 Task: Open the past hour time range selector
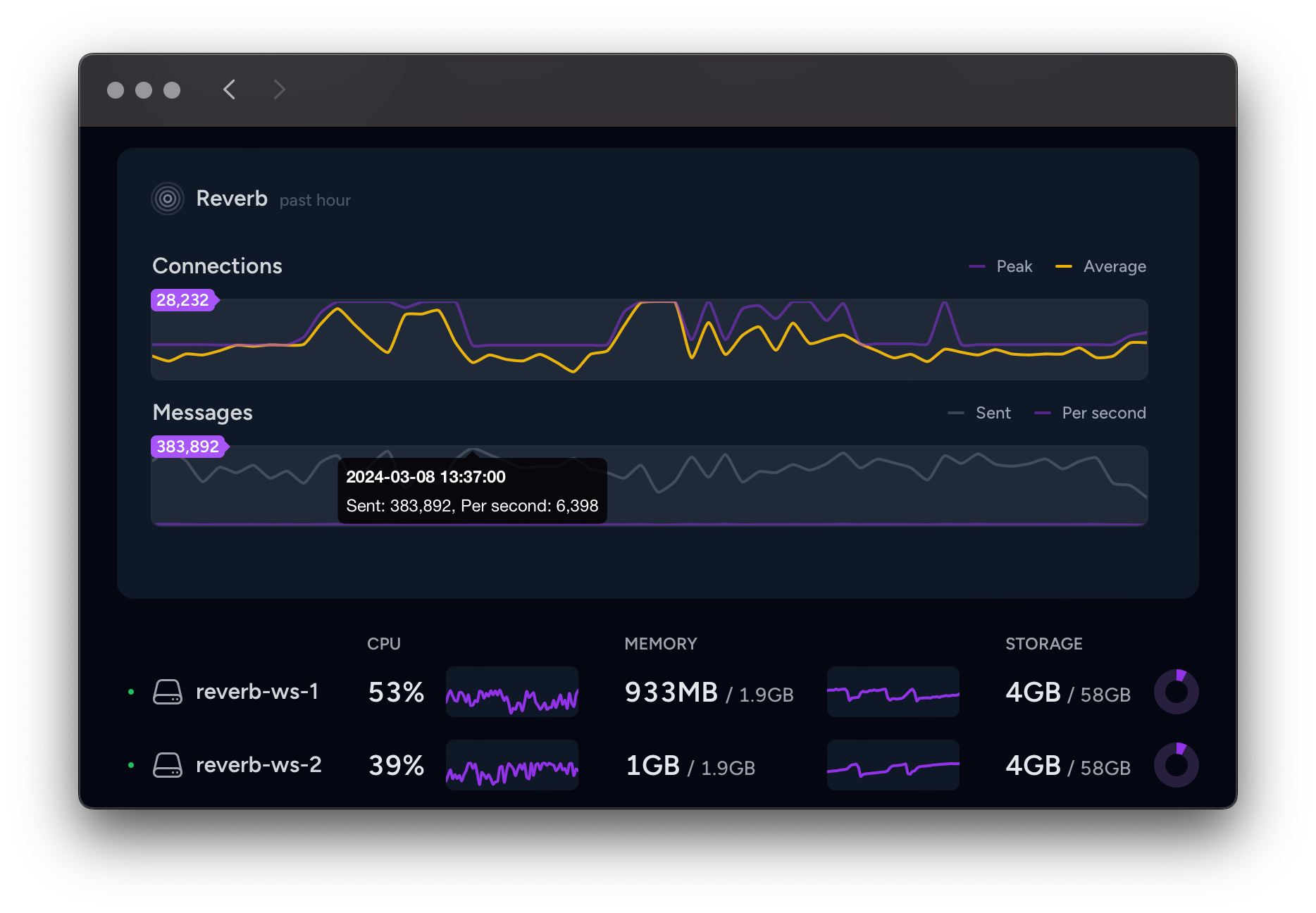pos(314,200)
